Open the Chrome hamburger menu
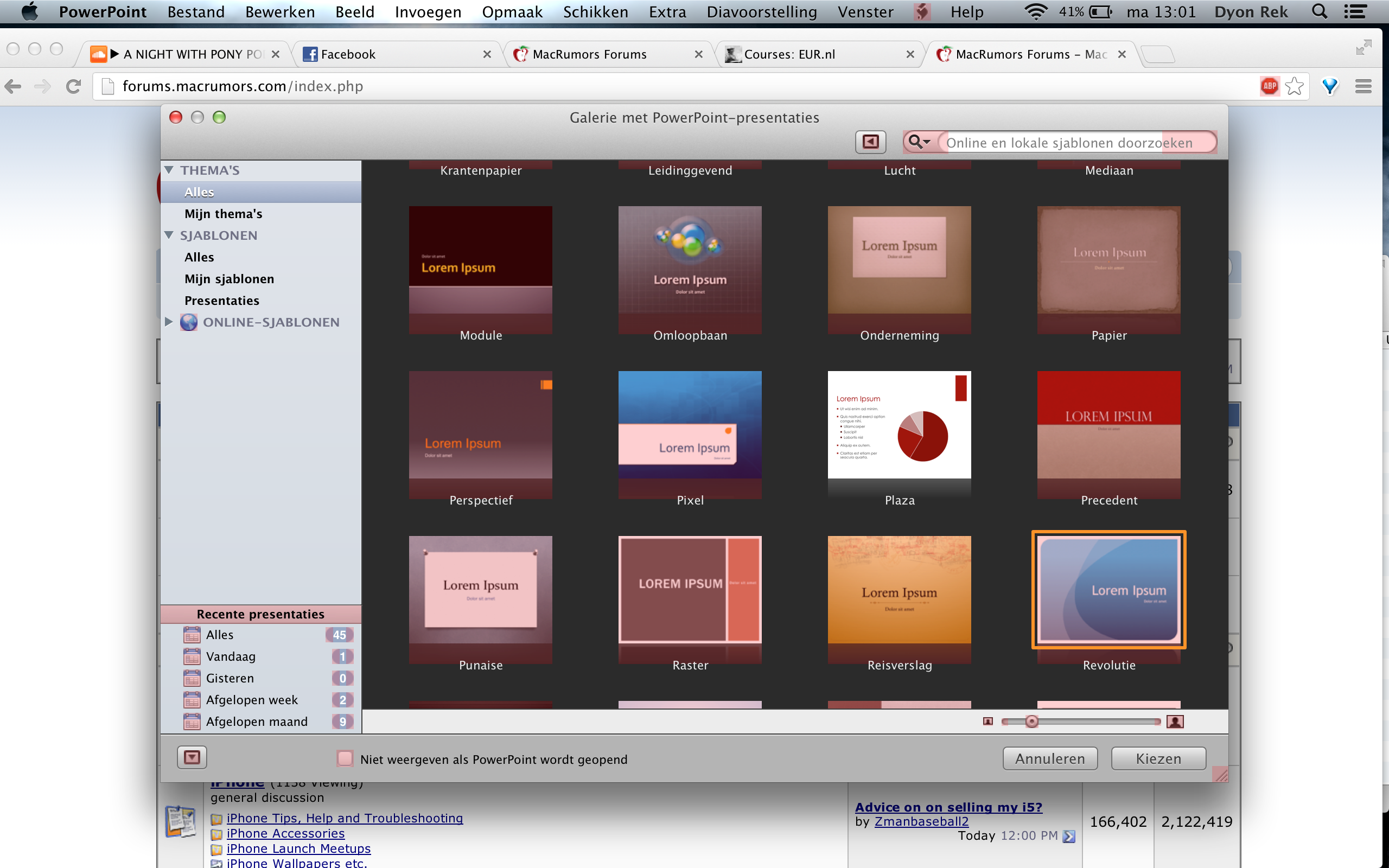The height and width of the screenshot is (868, 1389). pyautogui.click(x=1363, y=86)
